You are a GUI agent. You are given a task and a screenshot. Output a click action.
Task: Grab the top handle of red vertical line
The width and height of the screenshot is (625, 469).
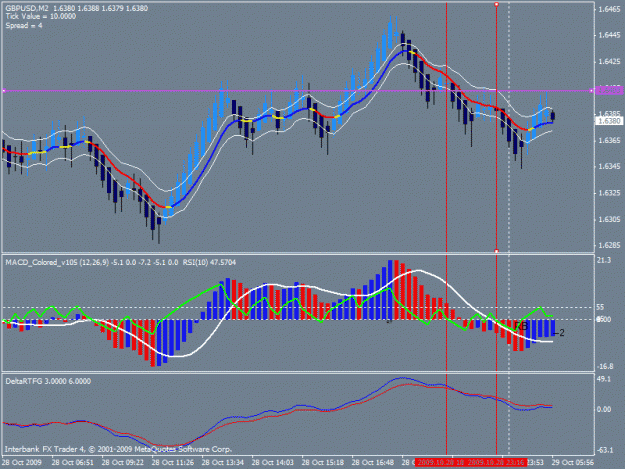tap(496, 4)
